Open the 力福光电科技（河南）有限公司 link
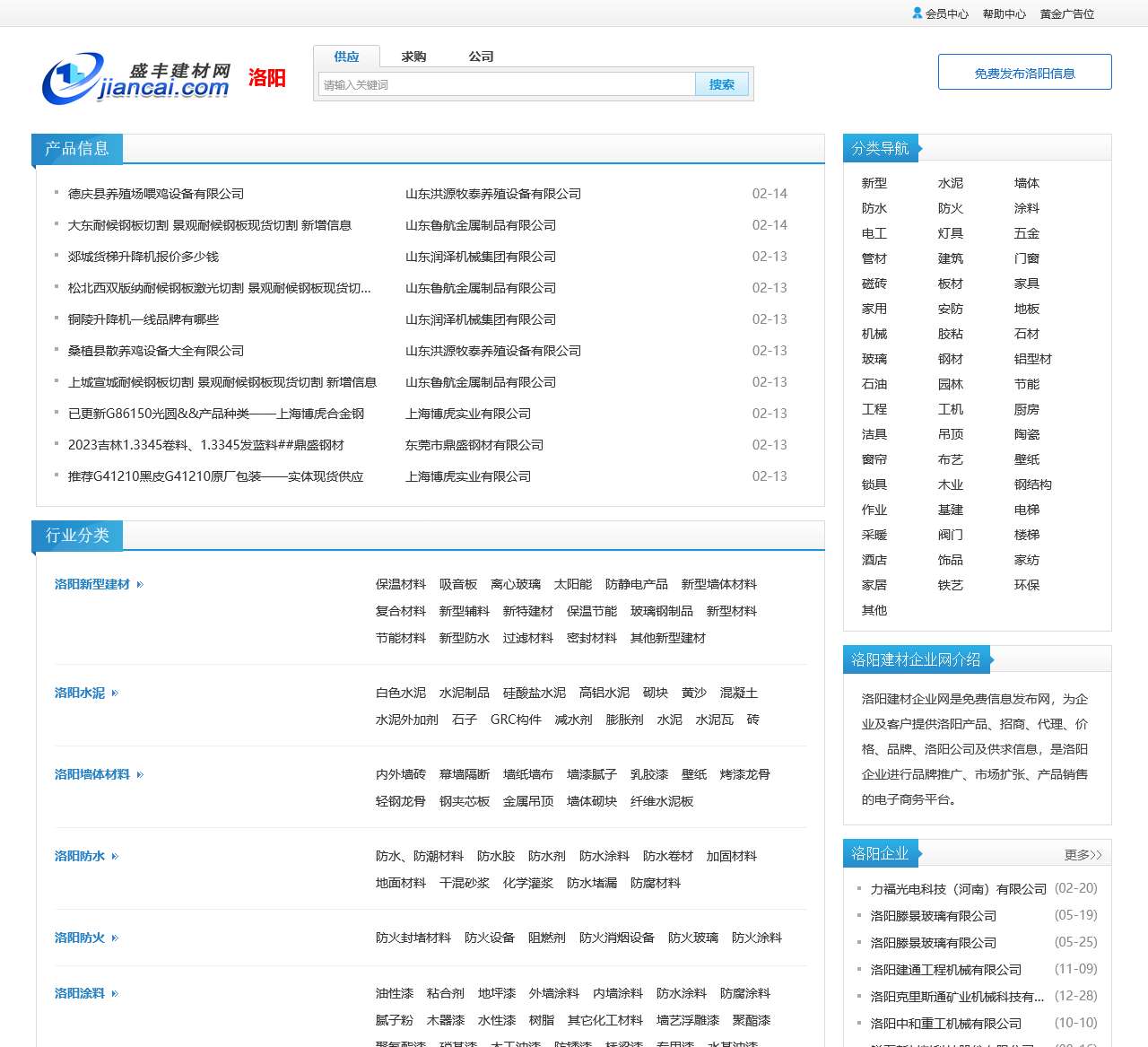1148x1047 pixels. coord(958,888)
